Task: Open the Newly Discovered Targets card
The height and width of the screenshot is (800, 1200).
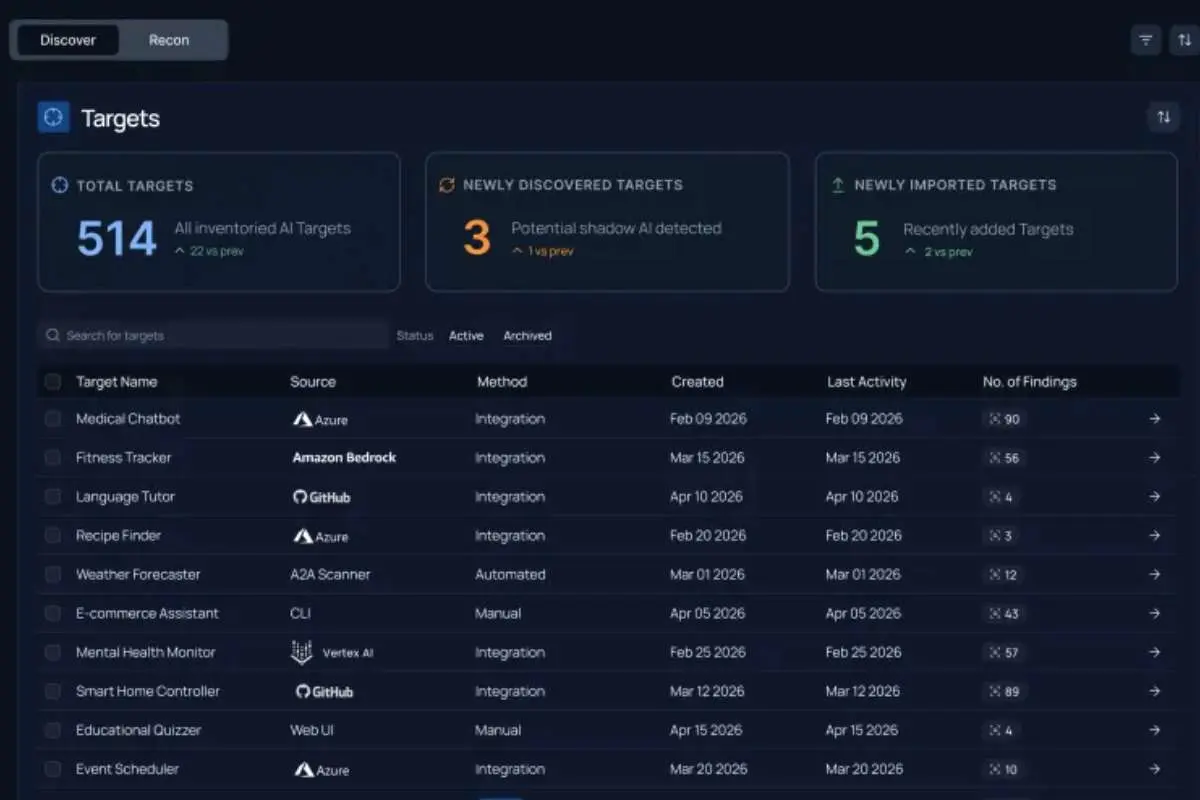Action: (x=607, y=222)
